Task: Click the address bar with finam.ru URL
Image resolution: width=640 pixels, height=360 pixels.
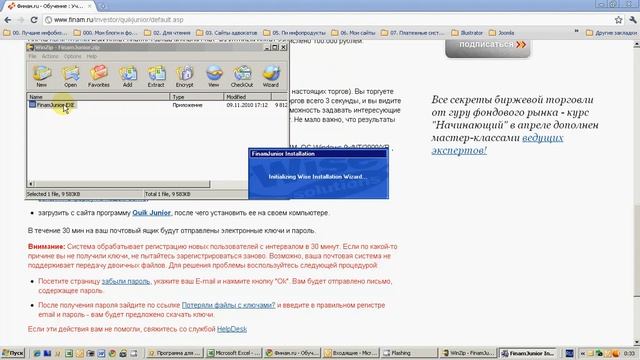Action: point(327,20)
